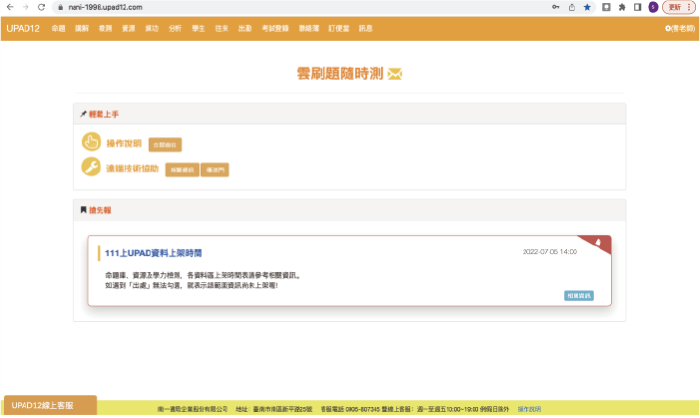Open the Chrome profile avatar

653,7
